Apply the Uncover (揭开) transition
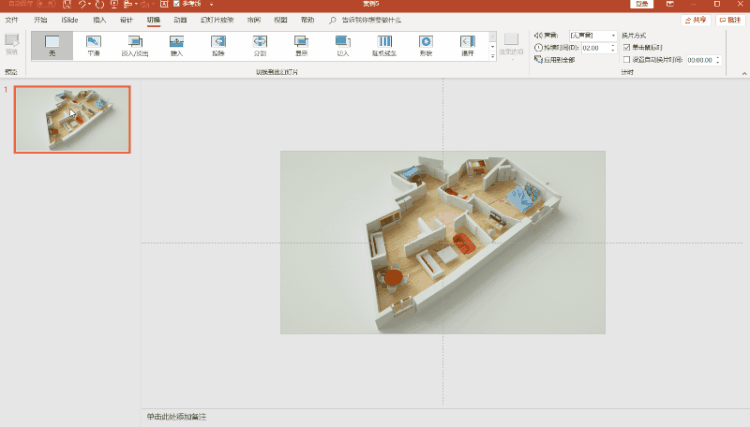750x427 pixels. point(467,46)
